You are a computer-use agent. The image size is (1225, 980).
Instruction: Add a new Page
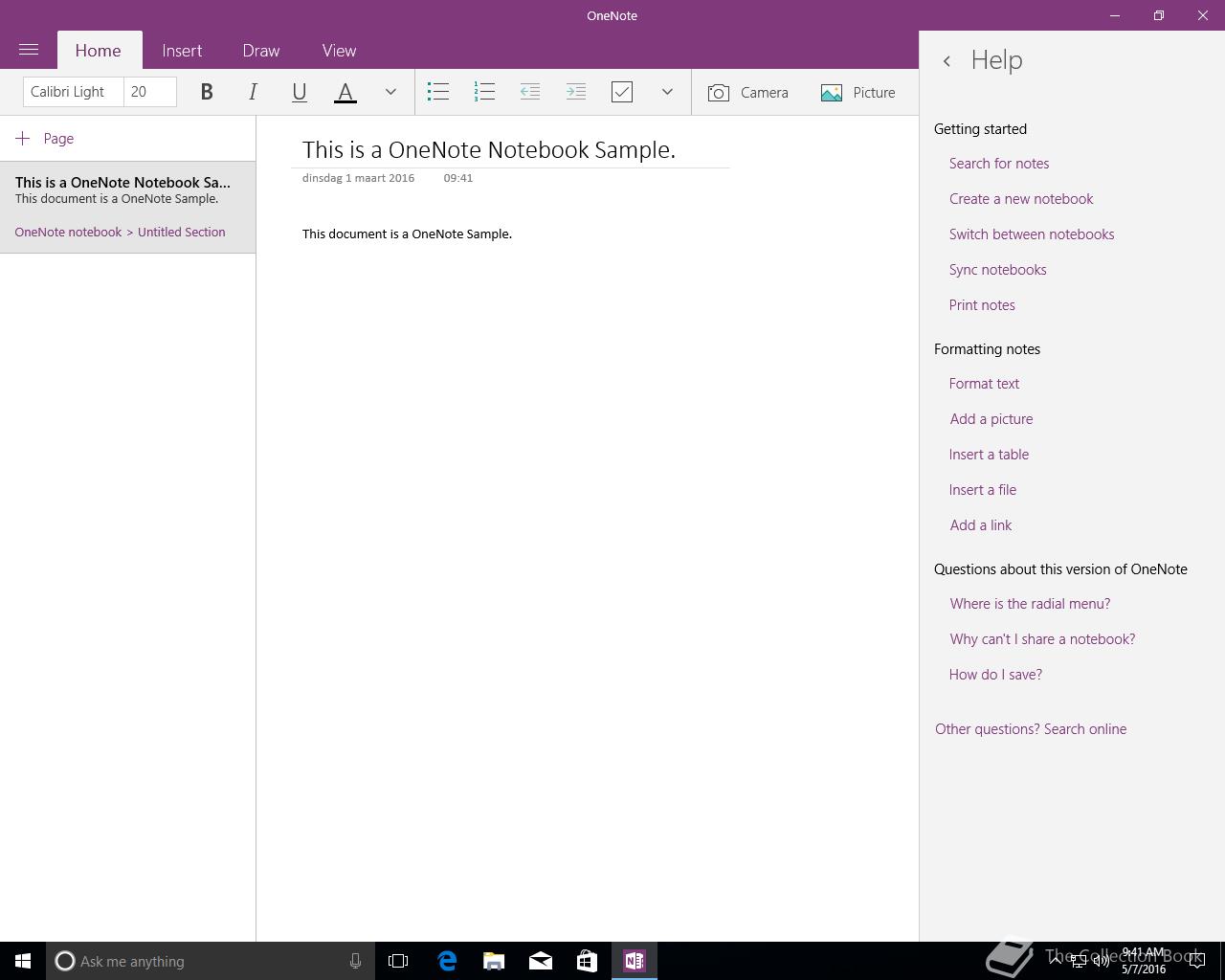45,139
